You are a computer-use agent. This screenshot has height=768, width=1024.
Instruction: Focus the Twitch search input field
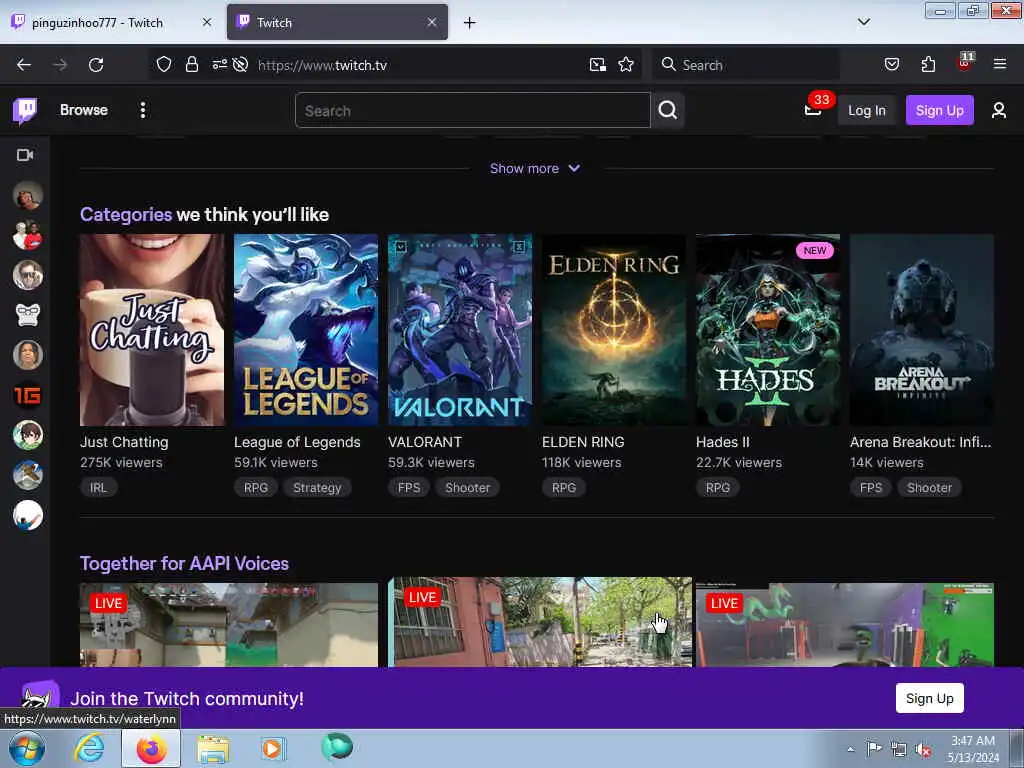(473, 110)
